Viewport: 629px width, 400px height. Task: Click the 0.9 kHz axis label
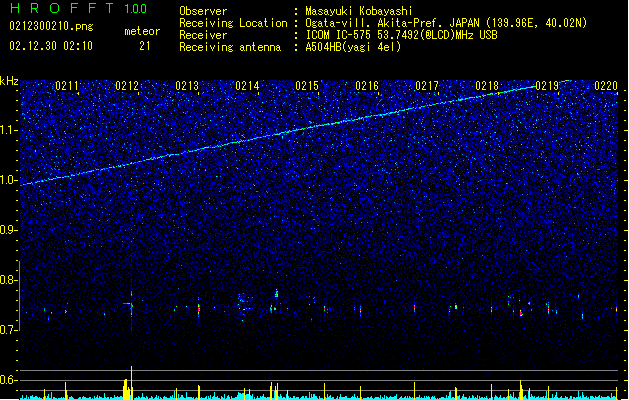click(x=9, y=230)
